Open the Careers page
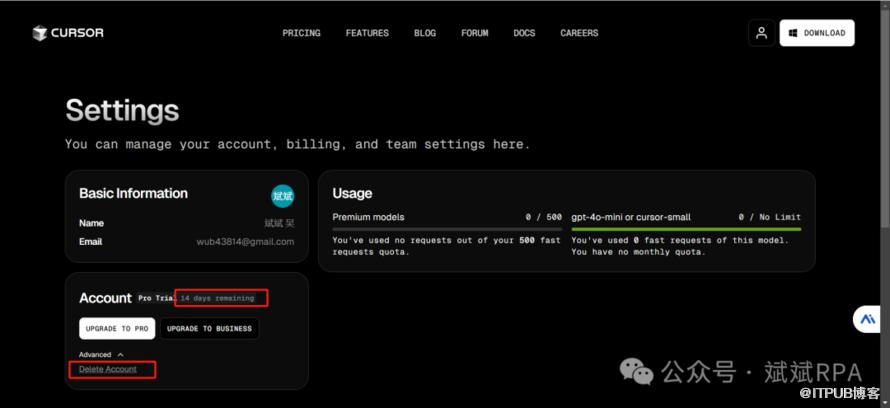 coord(579,33)
